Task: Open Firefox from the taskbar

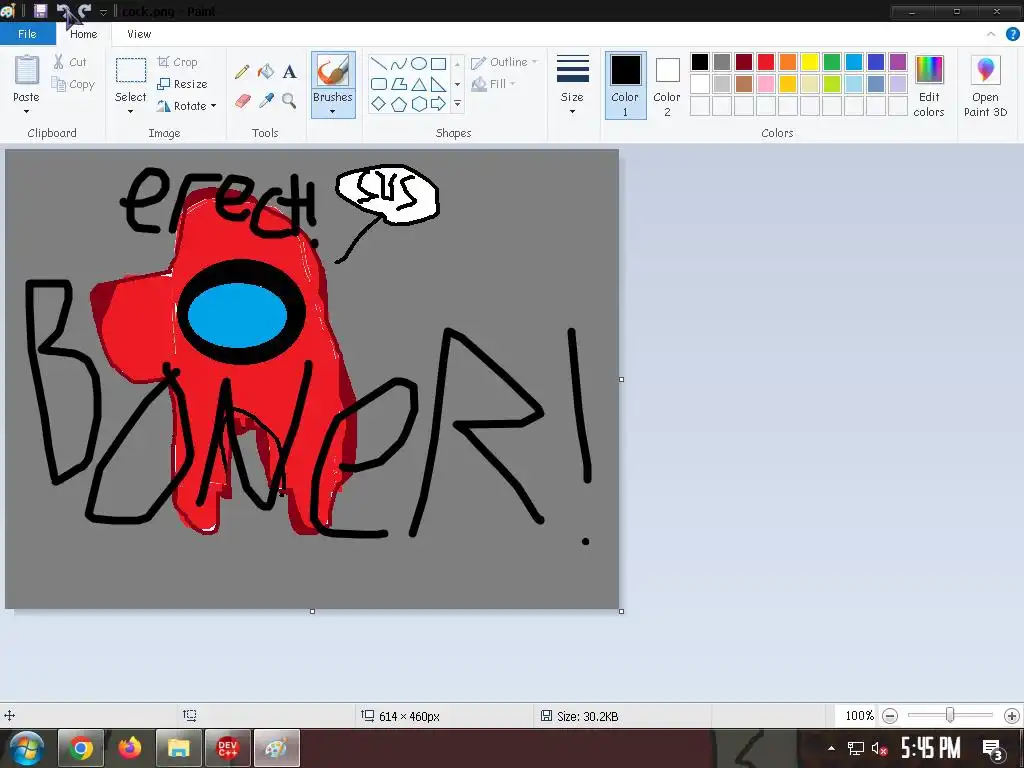Action: pyautogui.click(x=129, y=748)
